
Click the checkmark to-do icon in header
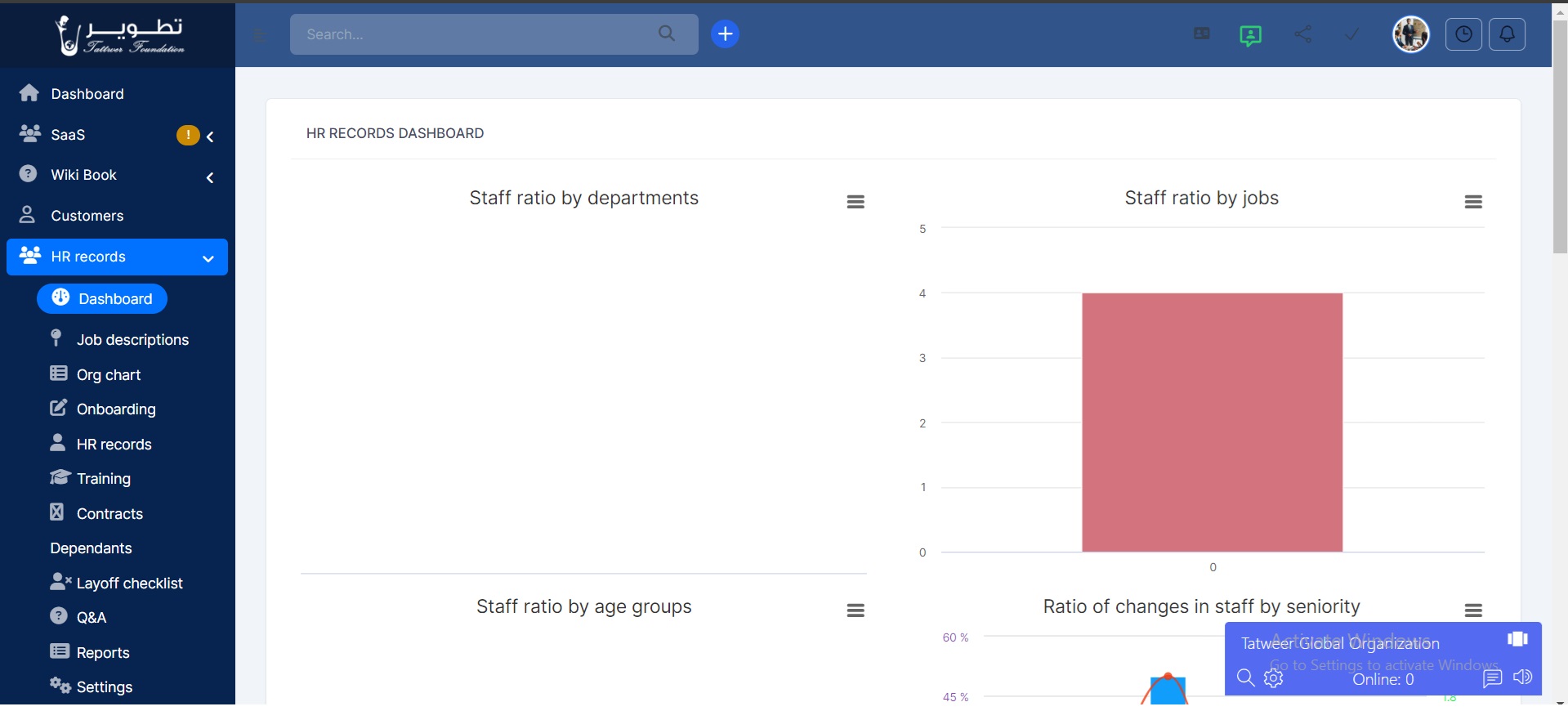[x=1352, y=34]
